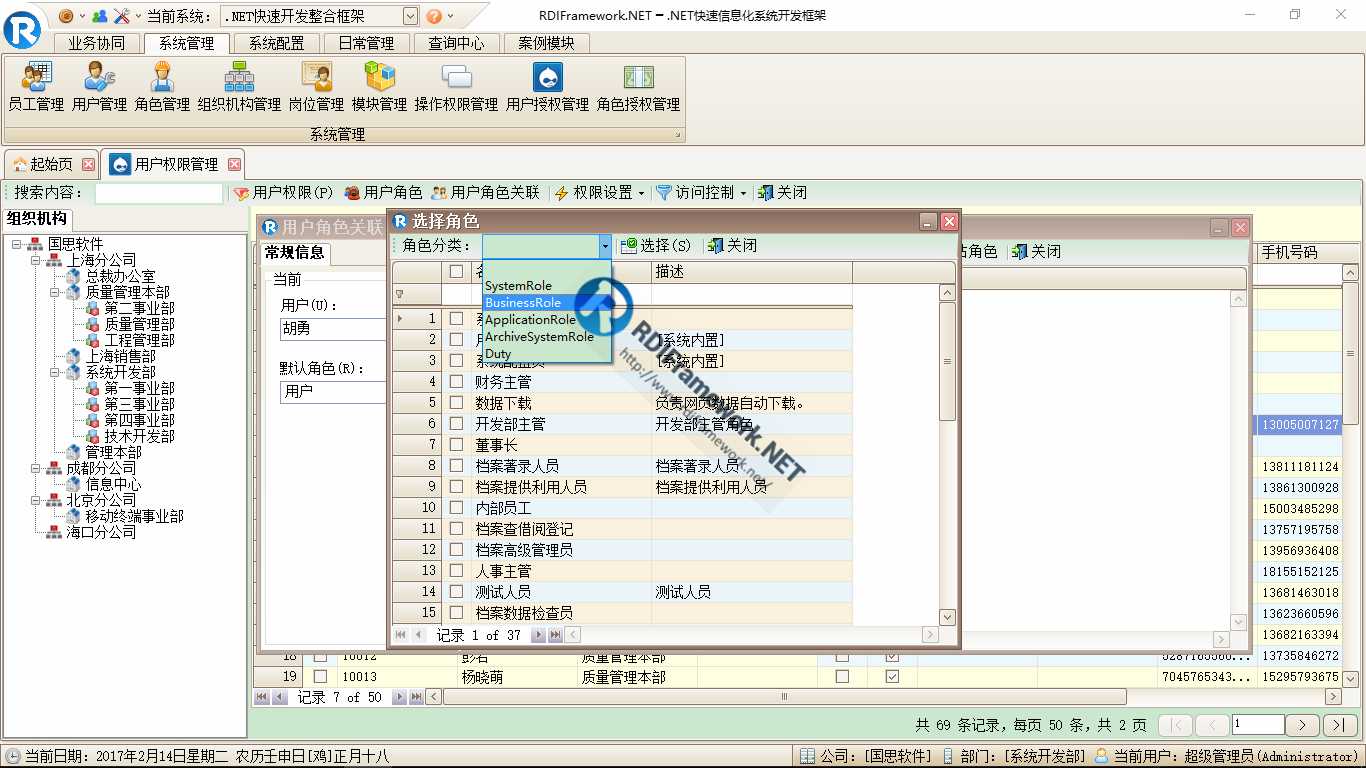This screenshot has width=1366, height=768.
Task: Click the RDIFramework application logo button
Action: click(22, 28)
